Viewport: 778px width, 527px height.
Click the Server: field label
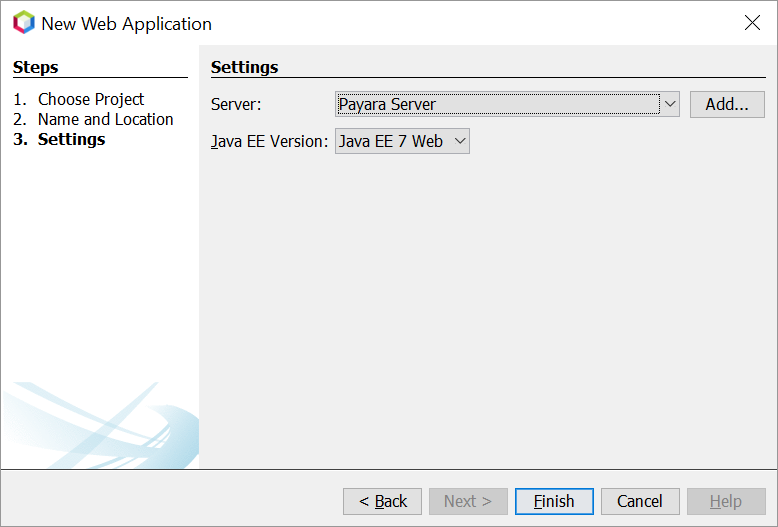pyautogui.click(x=236, y=104)
